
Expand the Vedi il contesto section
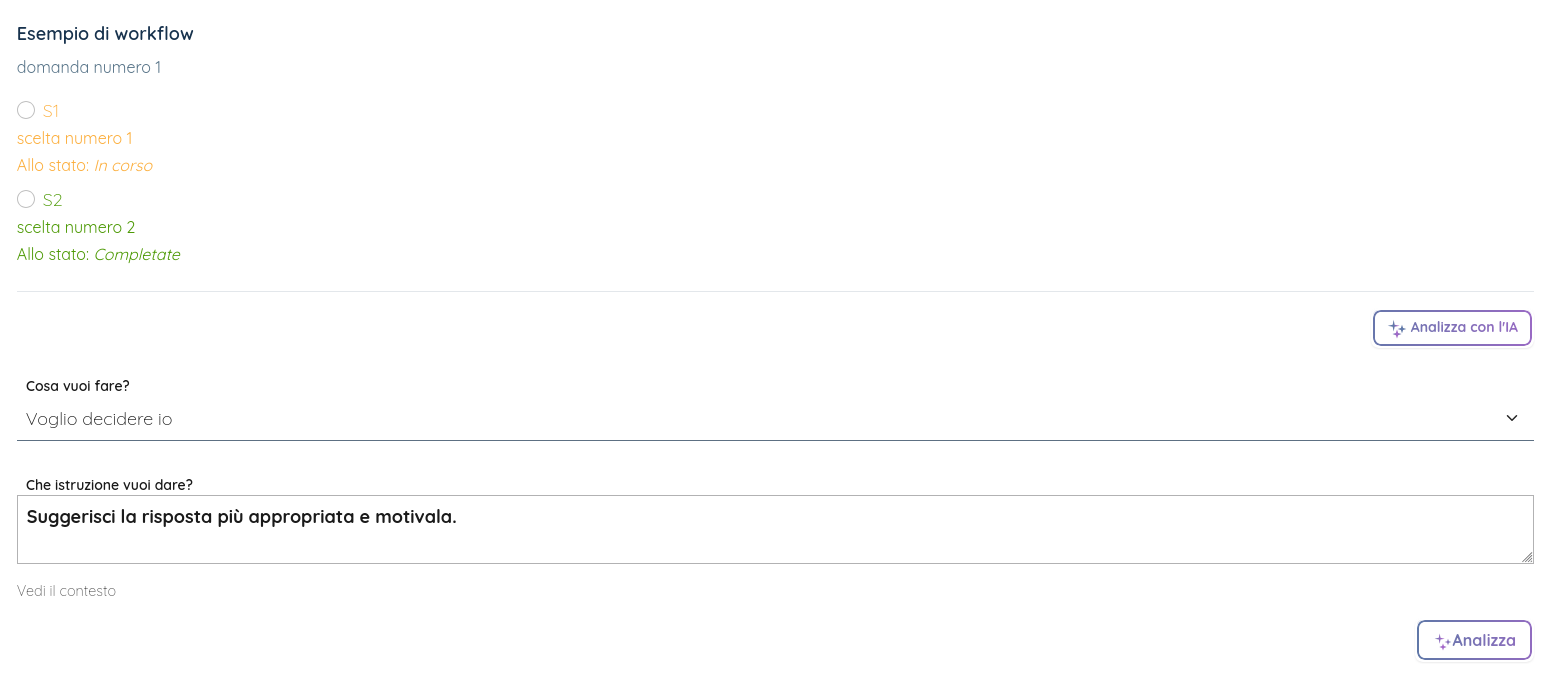click(x=66, y=590)
